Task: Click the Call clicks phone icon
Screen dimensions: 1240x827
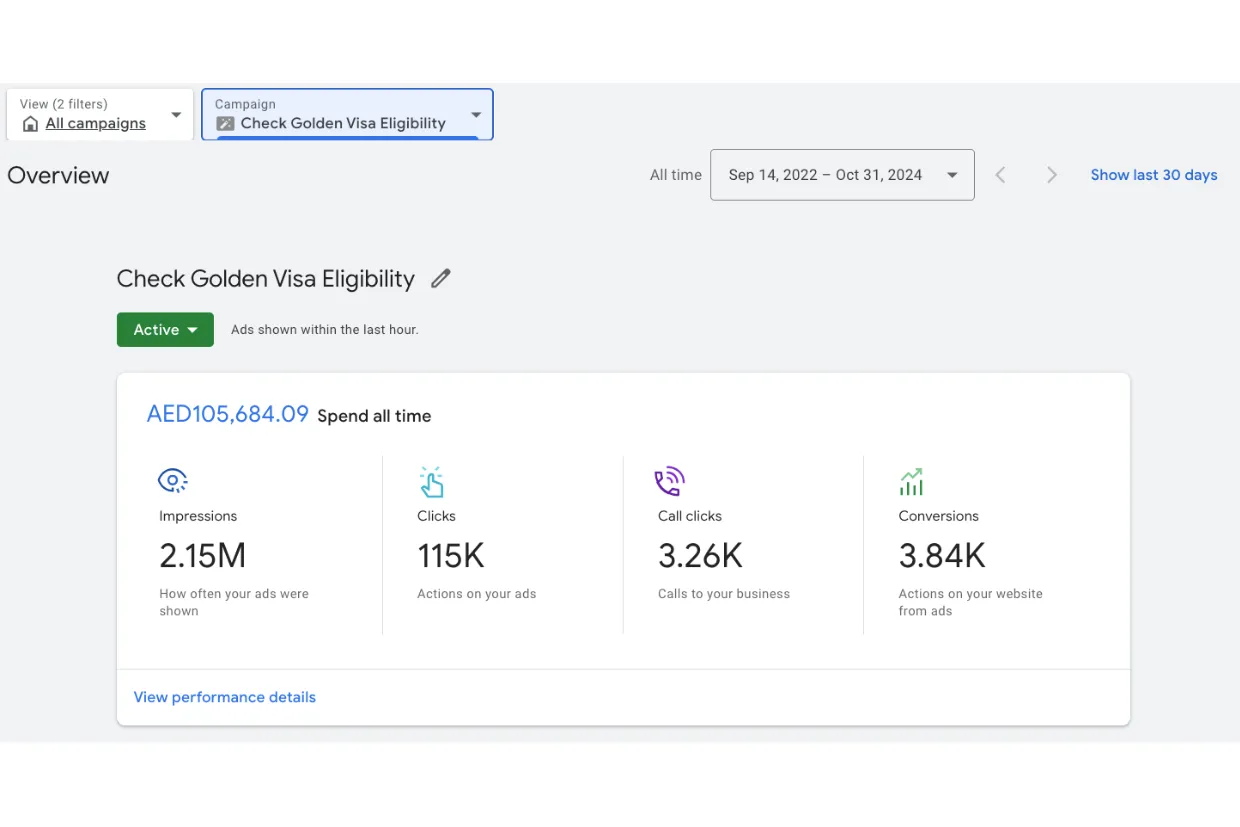Action: [x=670, y=482]
